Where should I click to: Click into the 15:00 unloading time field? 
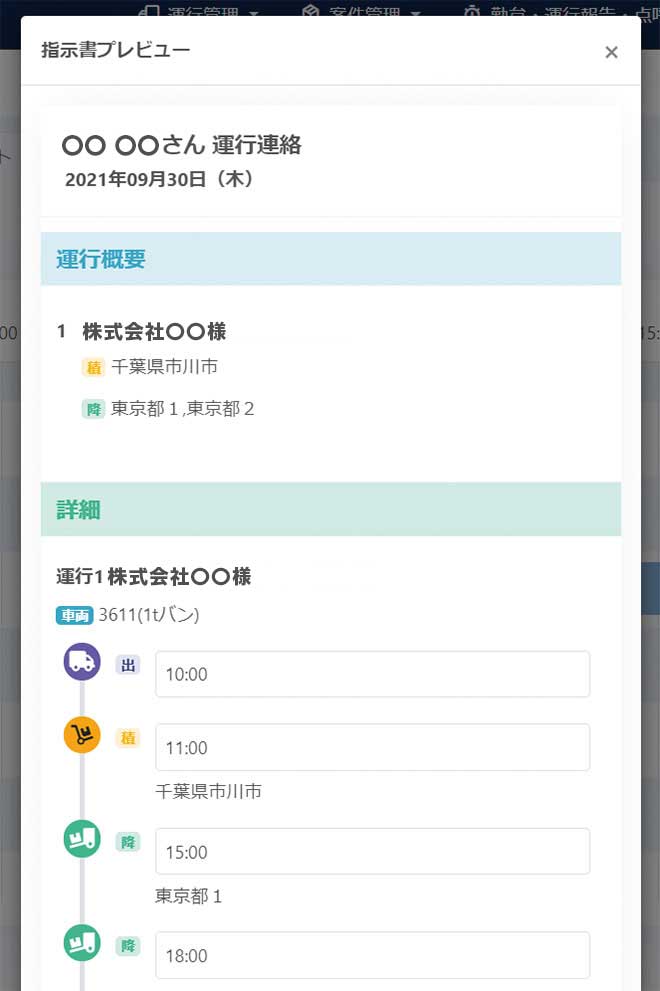[x=372, y=852]
